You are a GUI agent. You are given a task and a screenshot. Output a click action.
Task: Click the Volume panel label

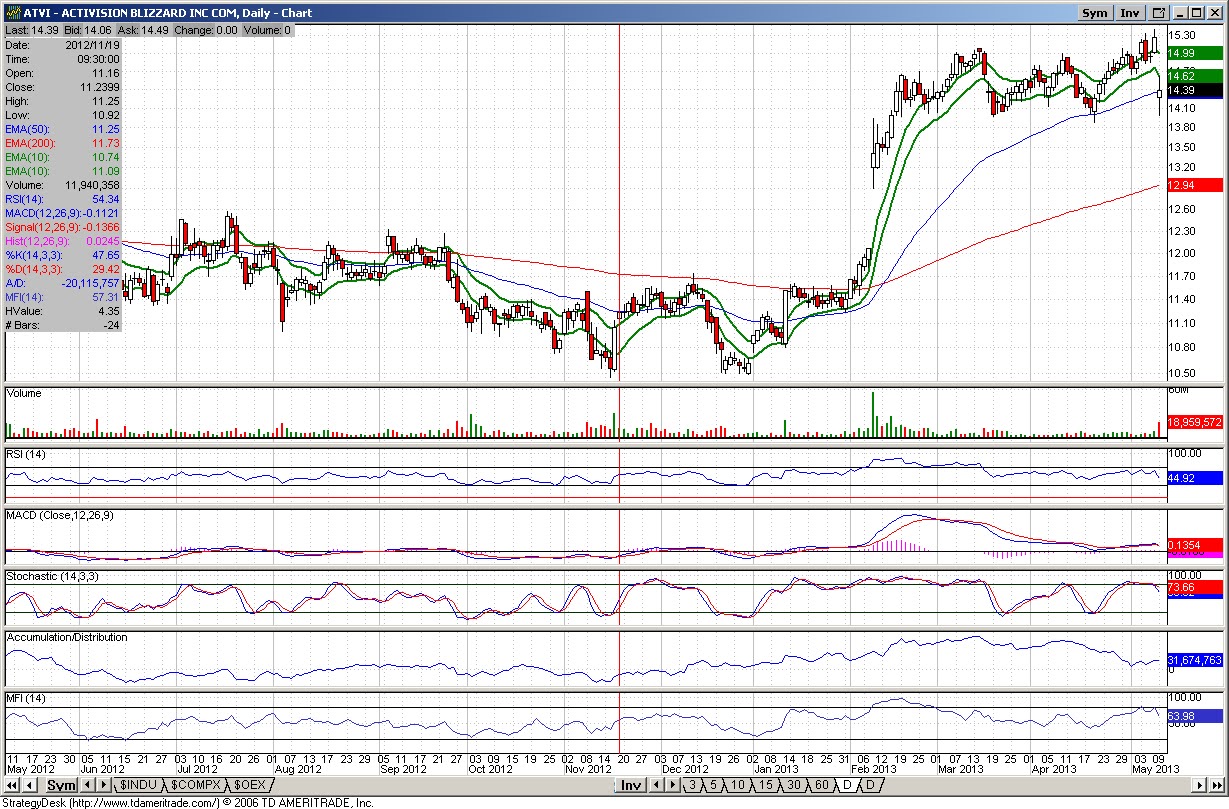click(x=24, y=393)
